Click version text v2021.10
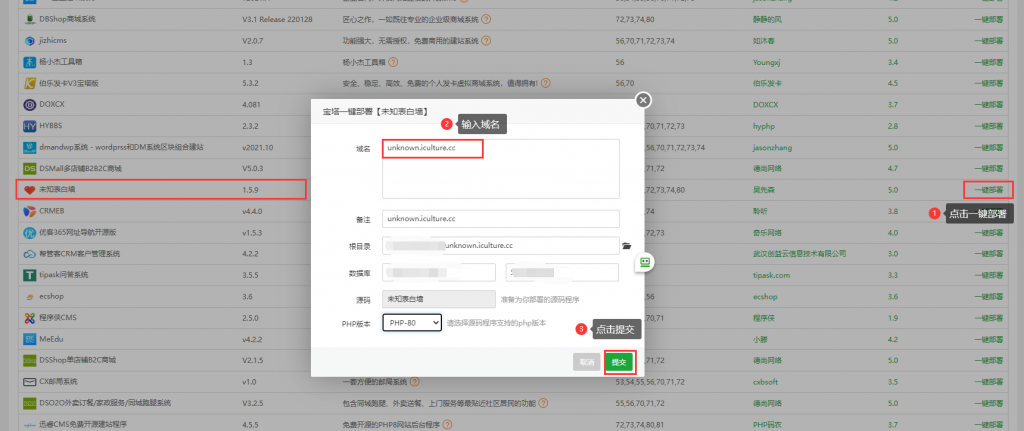Screen dimensions: 1024x431 coord(257,147)
